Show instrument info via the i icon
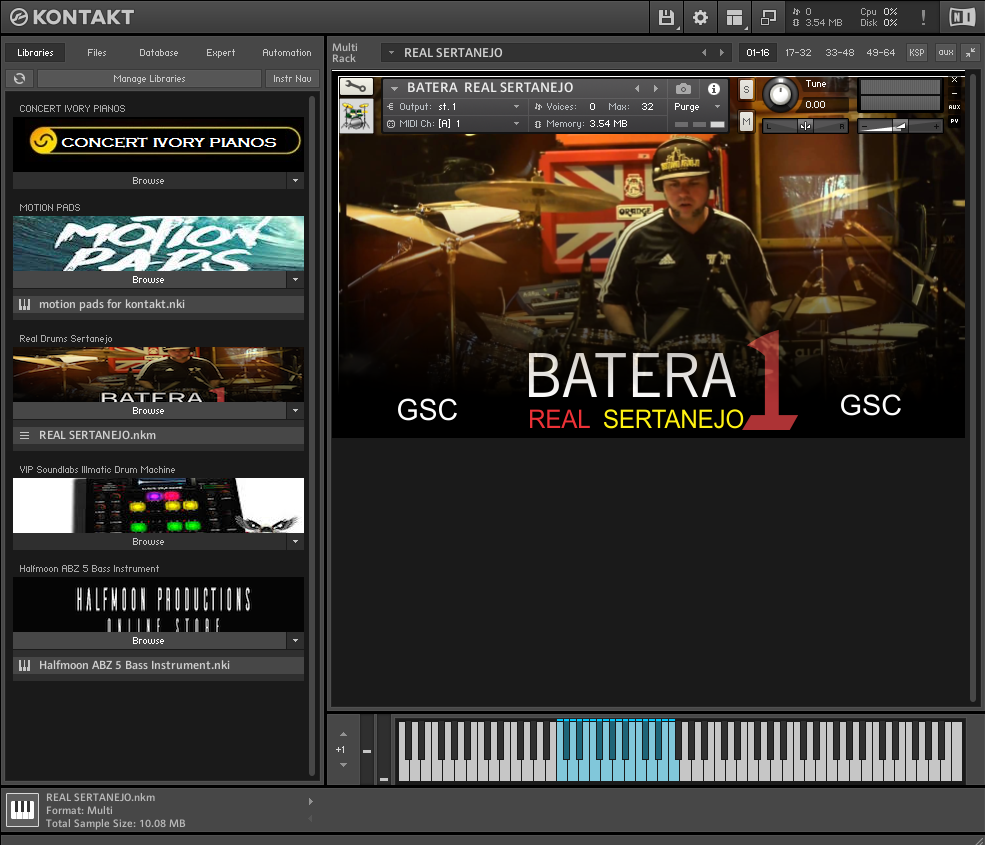 714,89
